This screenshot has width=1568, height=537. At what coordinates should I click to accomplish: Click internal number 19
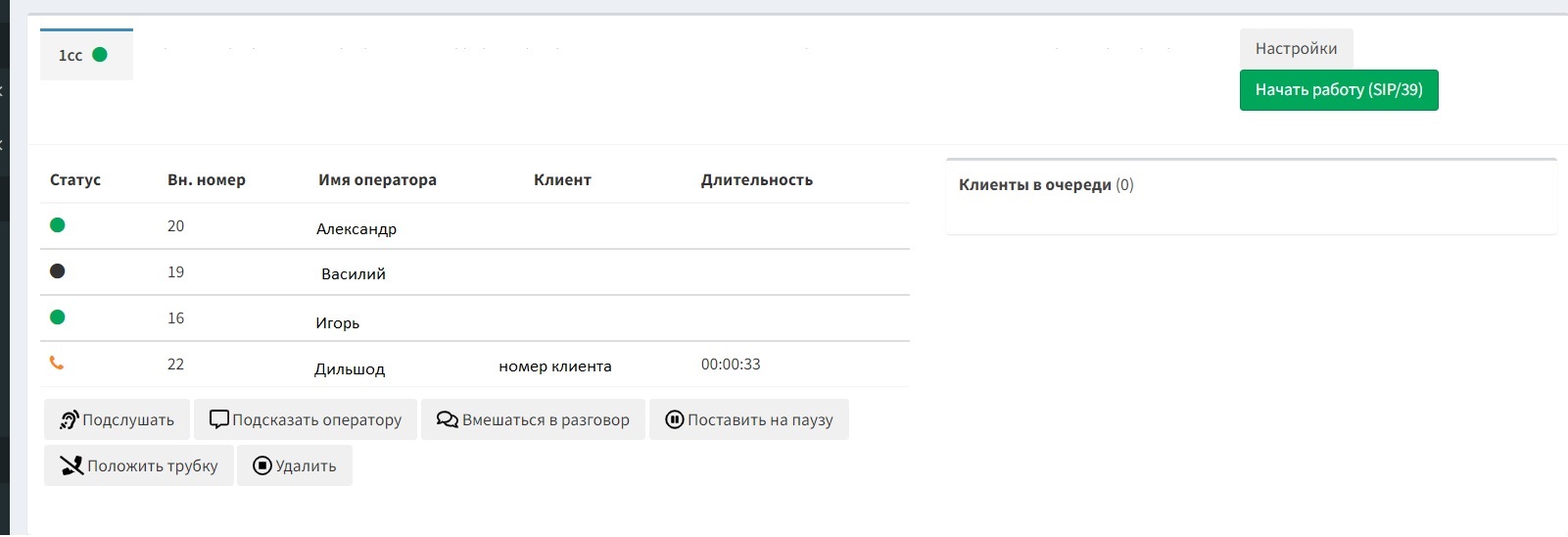[176, 272]
